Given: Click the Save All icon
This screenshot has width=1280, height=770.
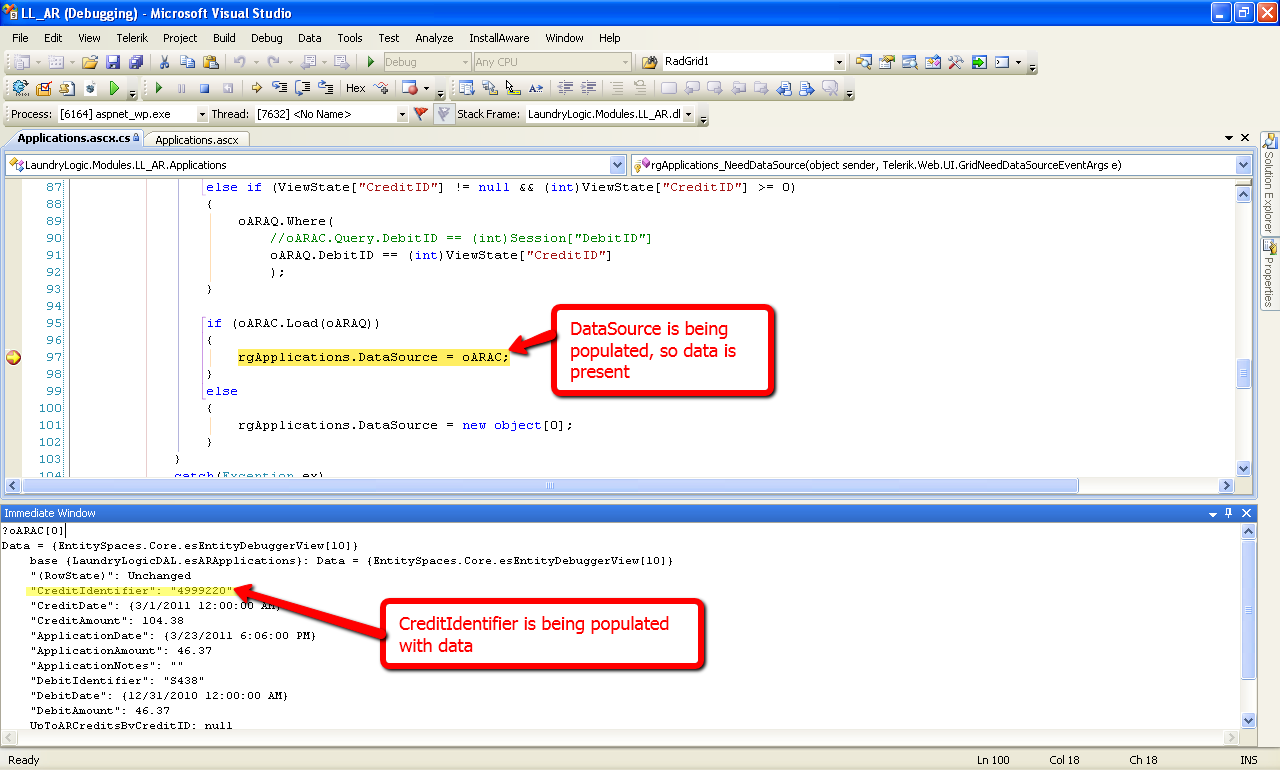Looking at the screenshot, I should [135, 62].
